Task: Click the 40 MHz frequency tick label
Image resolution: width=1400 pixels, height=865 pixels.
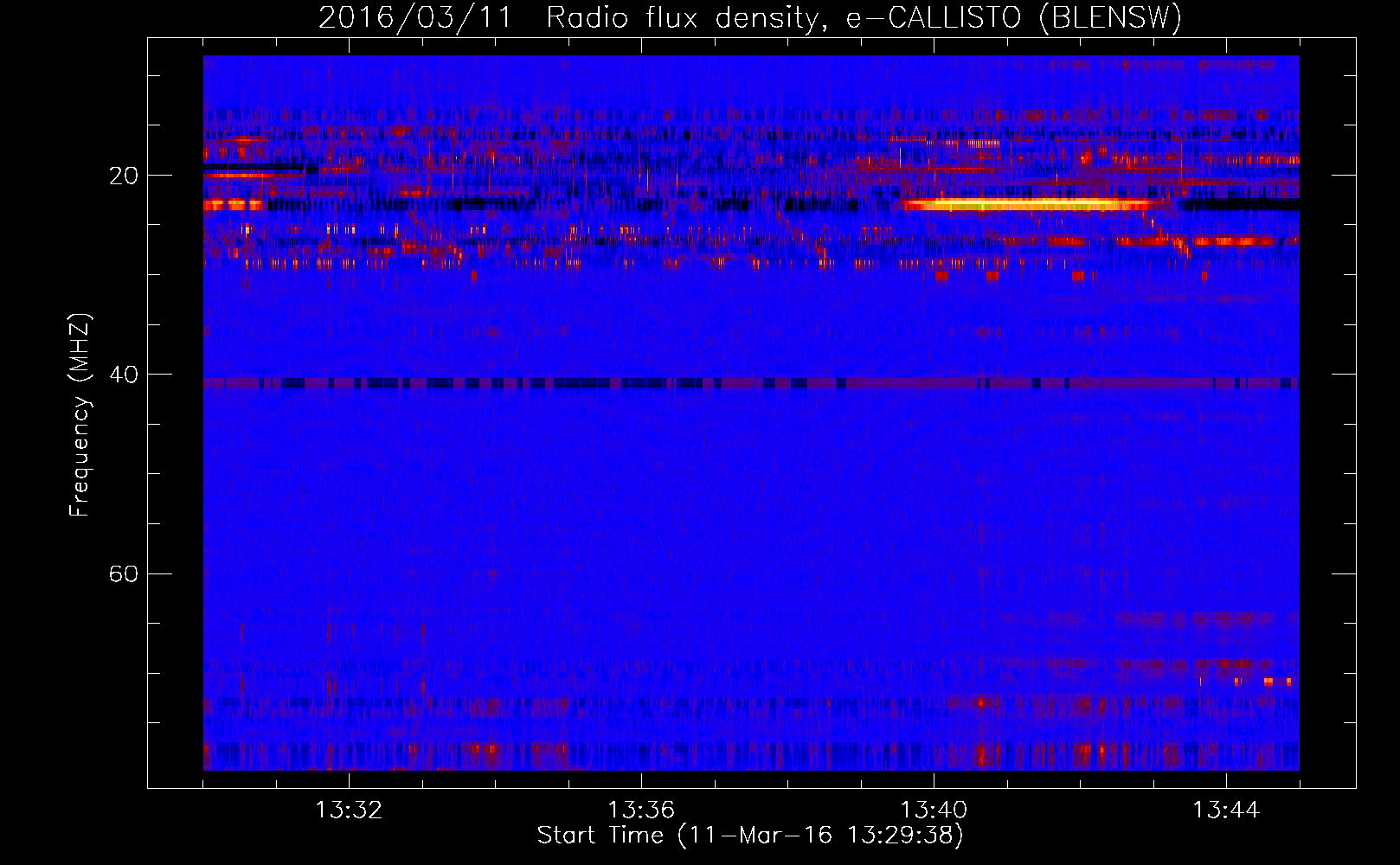Action: point(124,375)
